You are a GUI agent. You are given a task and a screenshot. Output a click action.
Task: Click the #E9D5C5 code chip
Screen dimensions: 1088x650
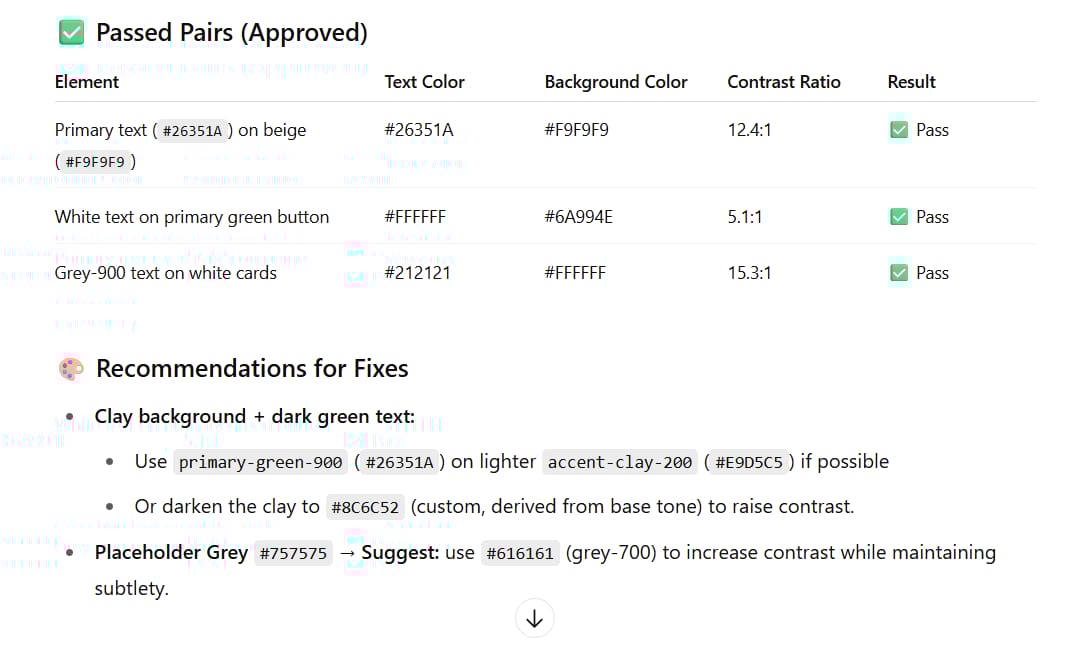pyautogui.click(x=749, y=462)
